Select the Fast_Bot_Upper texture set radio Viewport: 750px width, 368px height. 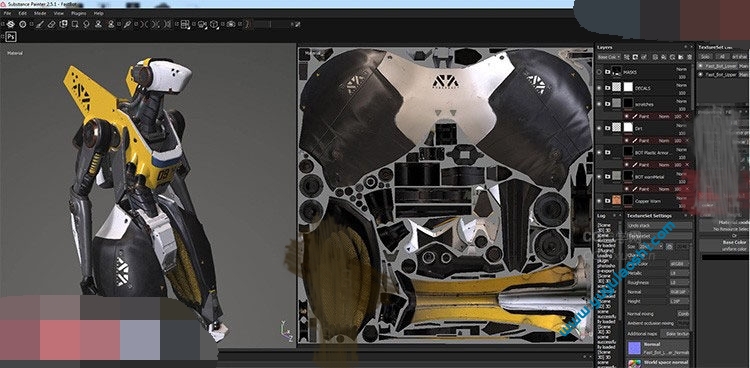pyautogui.click(x=701, y=75)
